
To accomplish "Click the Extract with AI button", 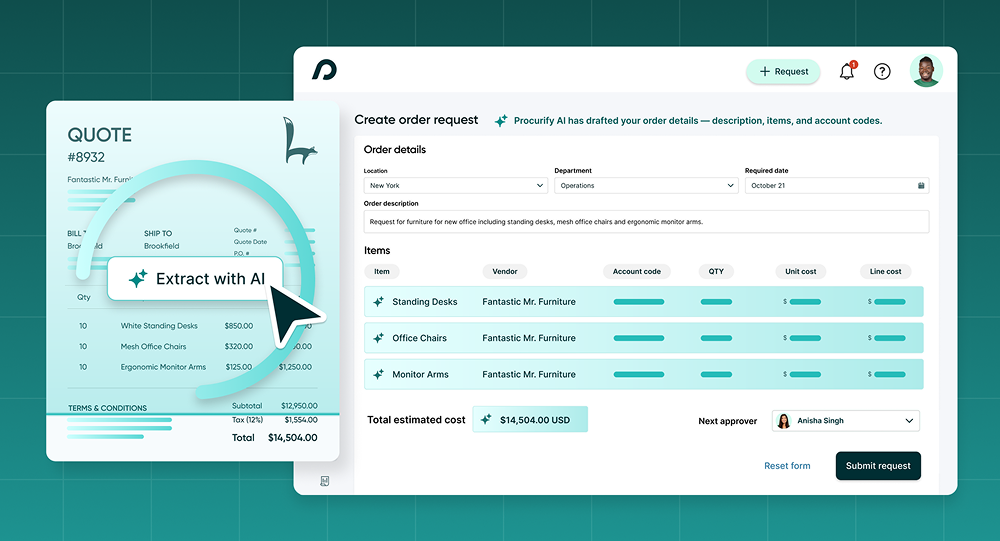I will coord(196,279).
